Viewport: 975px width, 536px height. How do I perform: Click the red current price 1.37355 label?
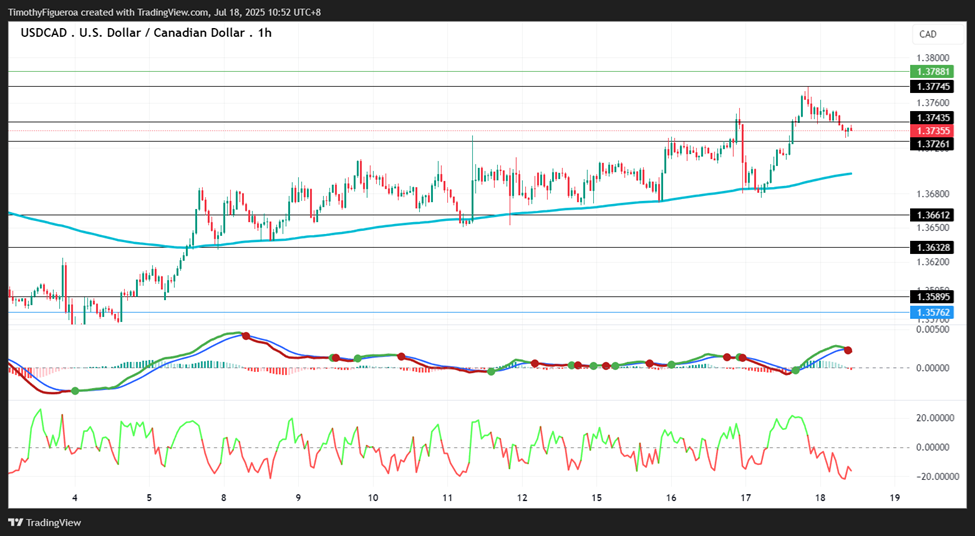[931, 131]
